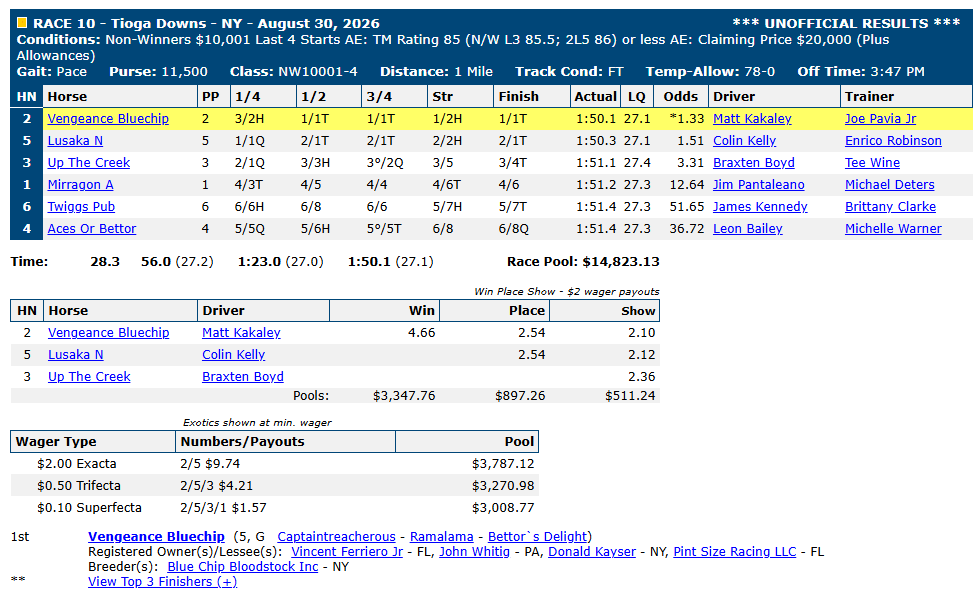Open owner Vincent Ferriero Jr link

tap(347, 552)
